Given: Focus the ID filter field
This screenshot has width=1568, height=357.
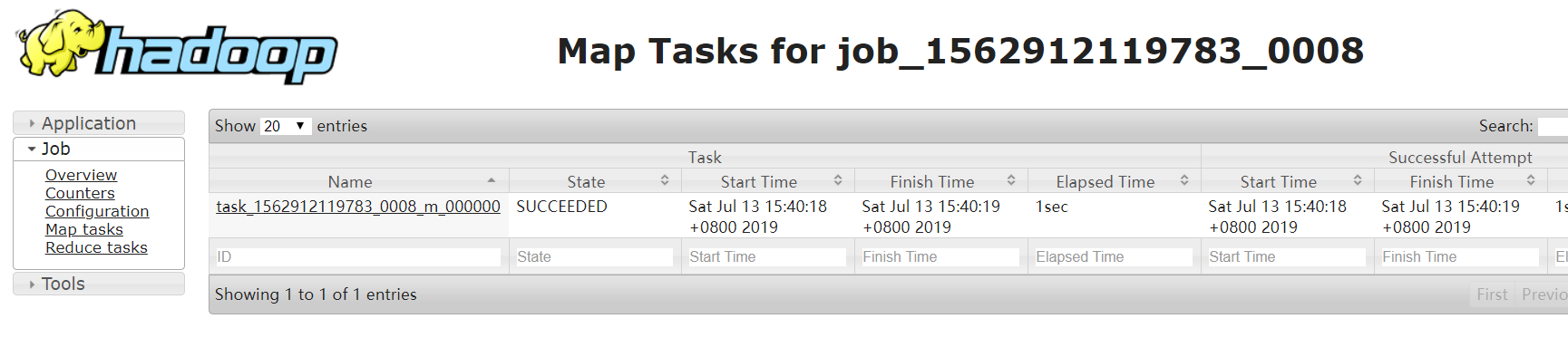Looking at the screenshot, I should 358,257.
